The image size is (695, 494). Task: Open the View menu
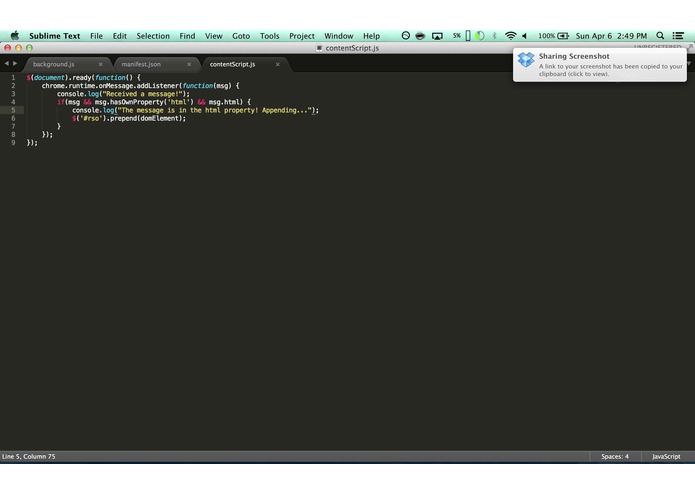(x=214, y=36)
